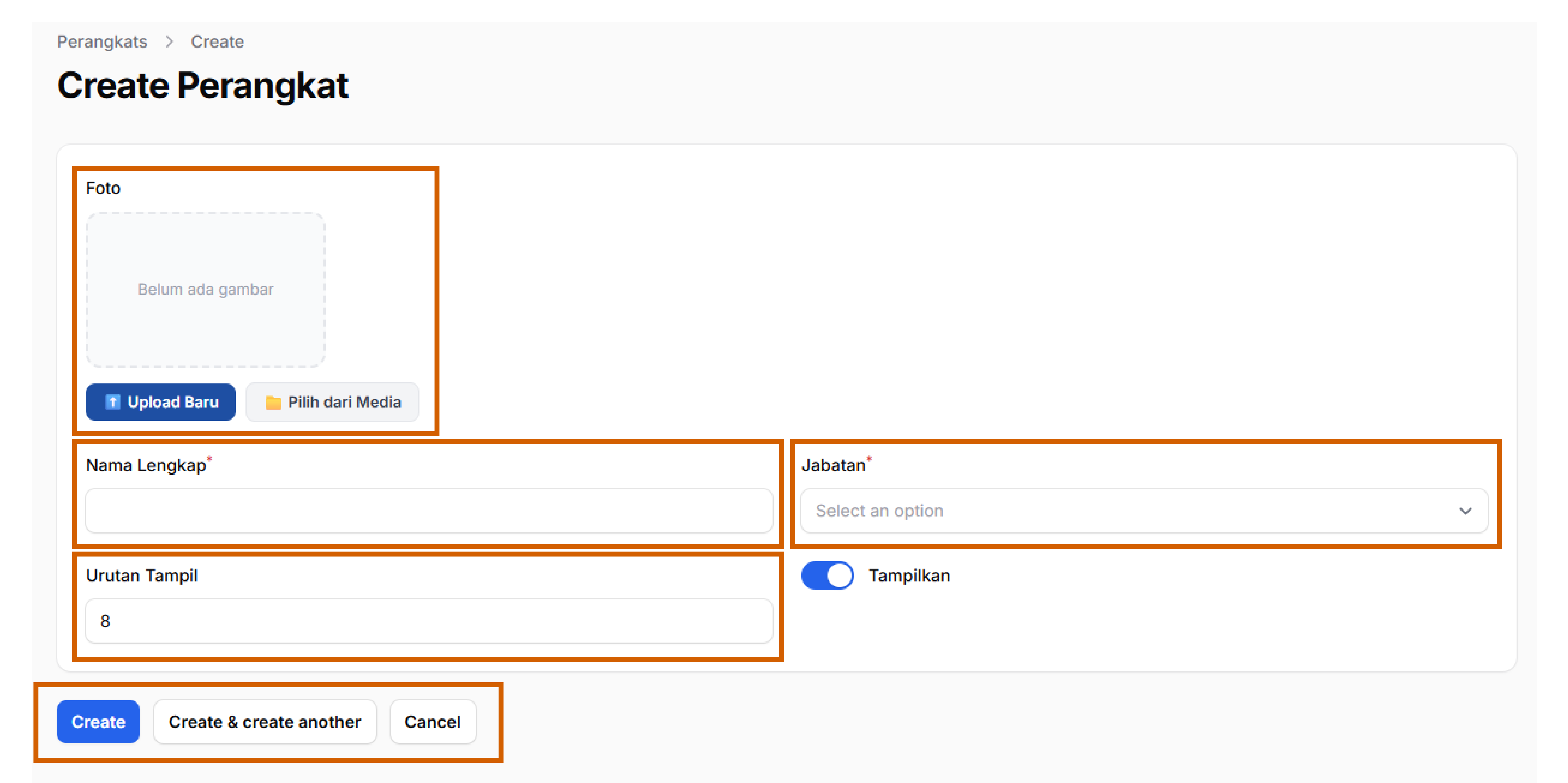Image resolution: width=1568 pixels, height=783 pixels.
Task: Click the Create Perangkat page heading
Action: [203, 85]
